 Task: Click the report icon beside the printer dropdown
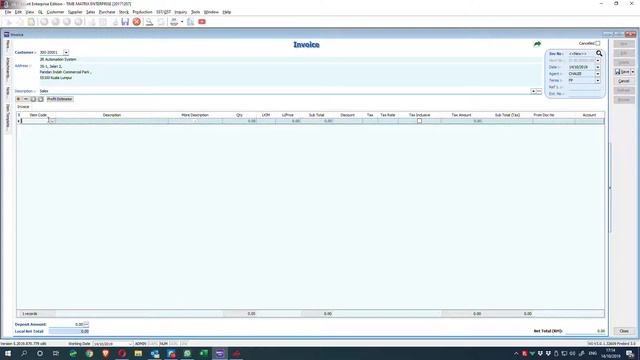coord(191,22)
